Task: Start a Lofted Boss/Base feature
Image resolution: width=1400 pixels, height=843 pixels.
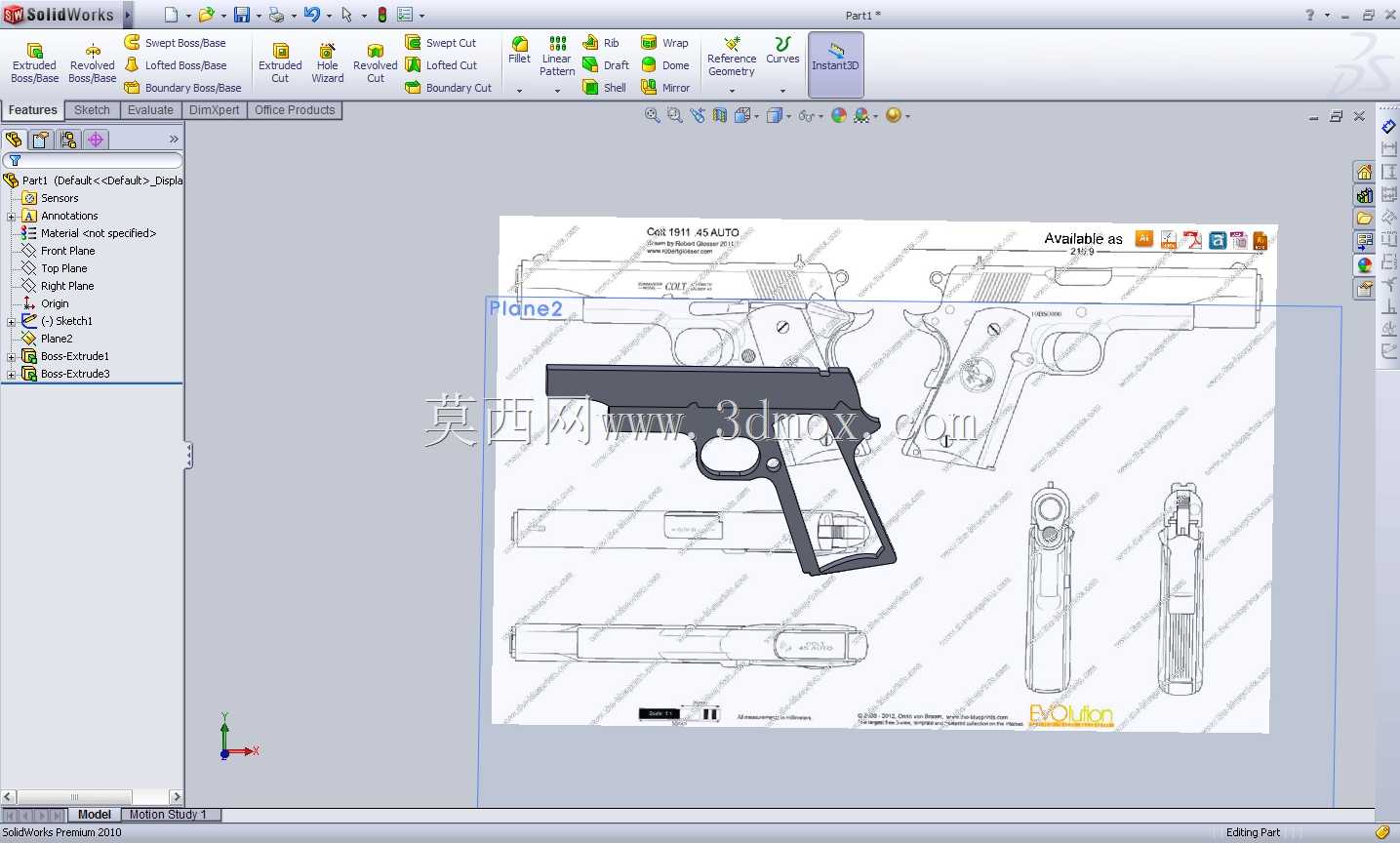Action: tap(176, 65)
